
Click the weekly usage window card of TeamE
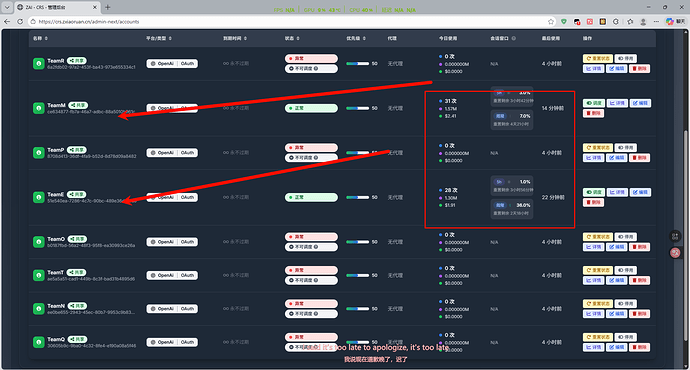tap(512, 209)
